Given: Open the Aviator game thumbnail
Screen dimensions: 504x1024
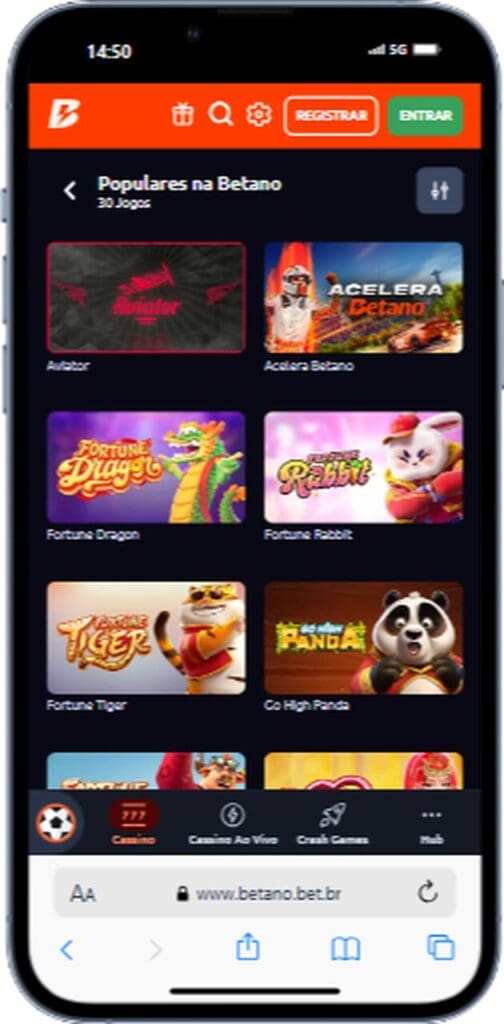Looking at the screenshot, I should pyautogui.click(x=146, y=298).
